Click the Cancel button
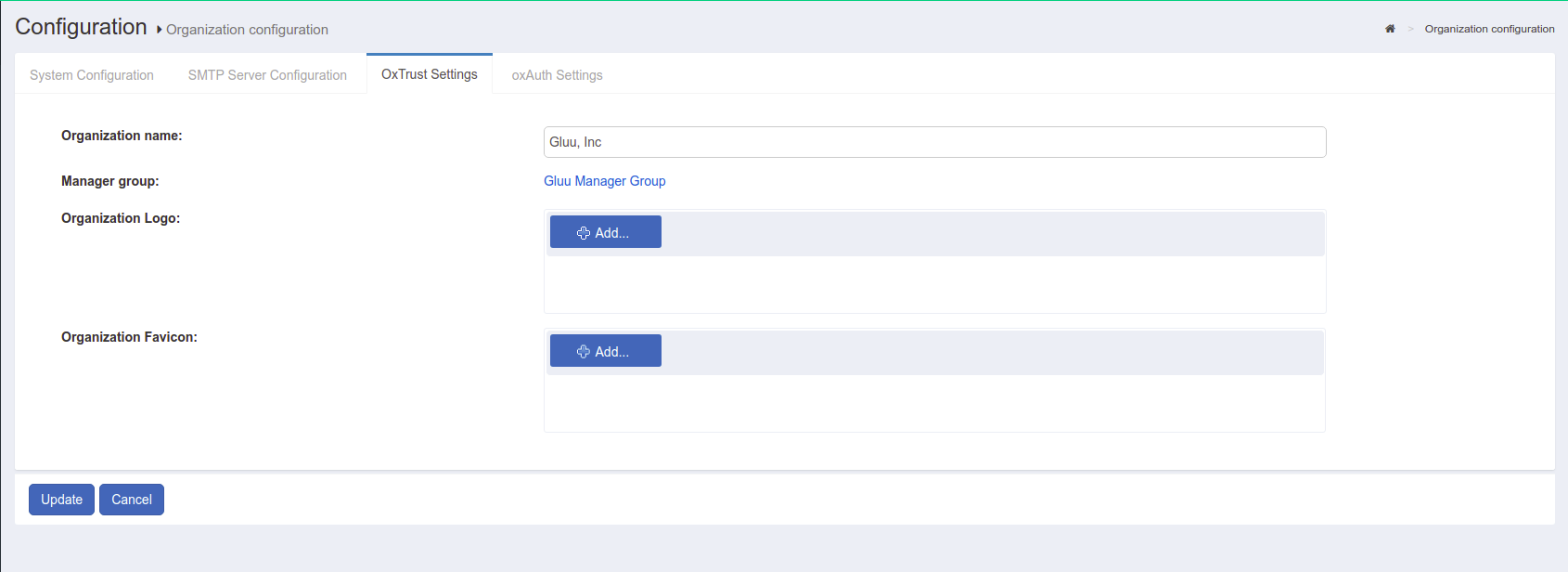This screenshot has width=1568, height=572. tap(132, 500)
